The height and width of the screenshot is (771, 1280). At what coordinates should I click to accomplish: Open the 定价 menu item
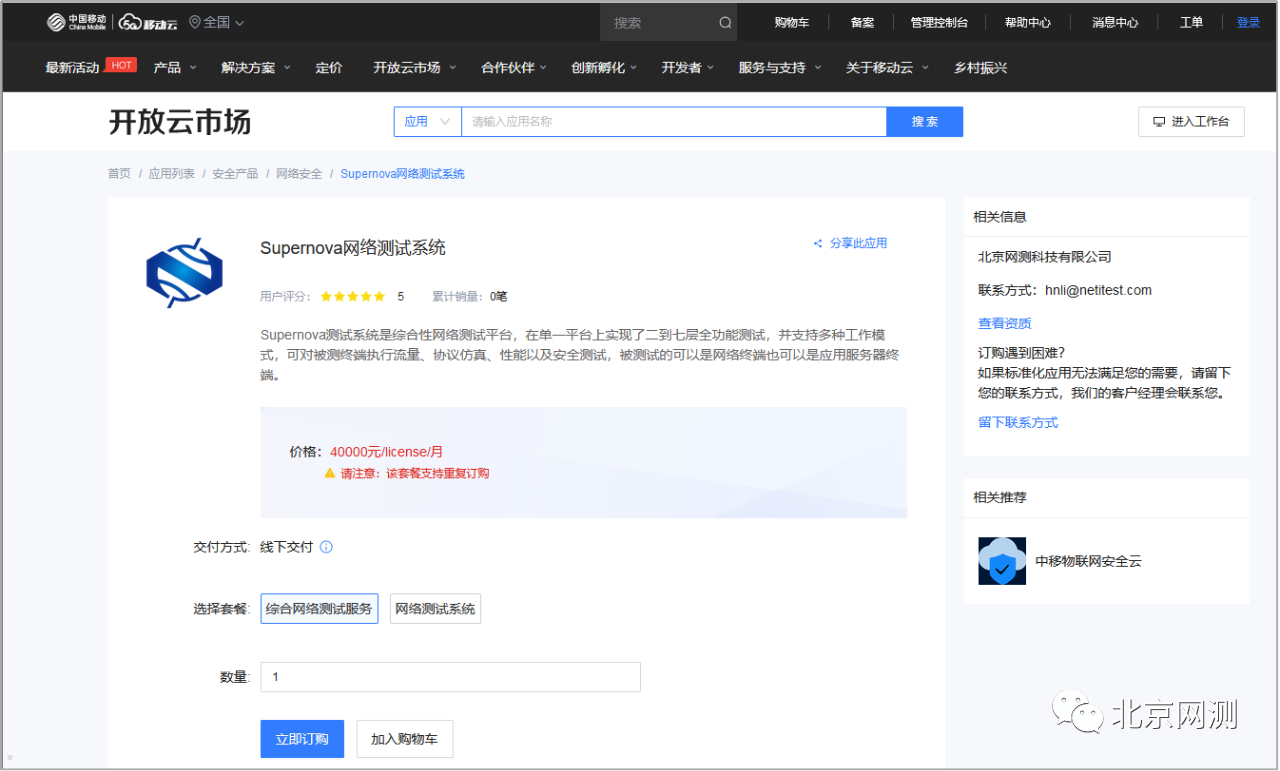click(x=329, y=68)
